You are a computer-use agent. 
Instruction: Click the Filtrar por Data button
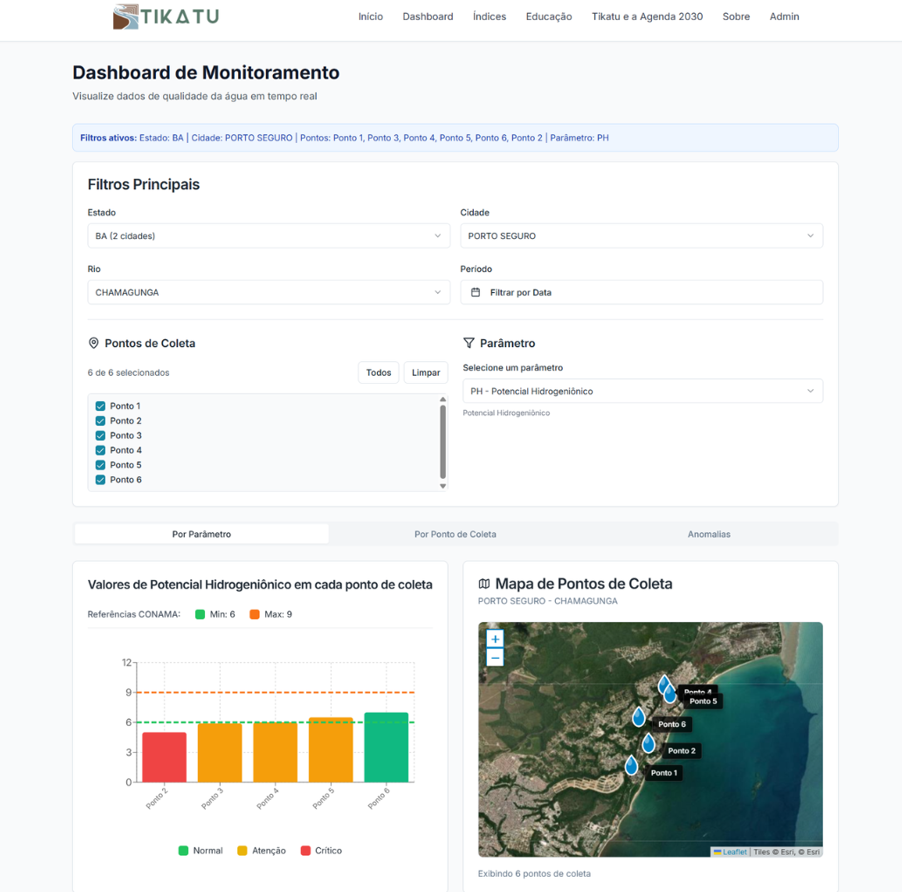(x=641, y=292)
